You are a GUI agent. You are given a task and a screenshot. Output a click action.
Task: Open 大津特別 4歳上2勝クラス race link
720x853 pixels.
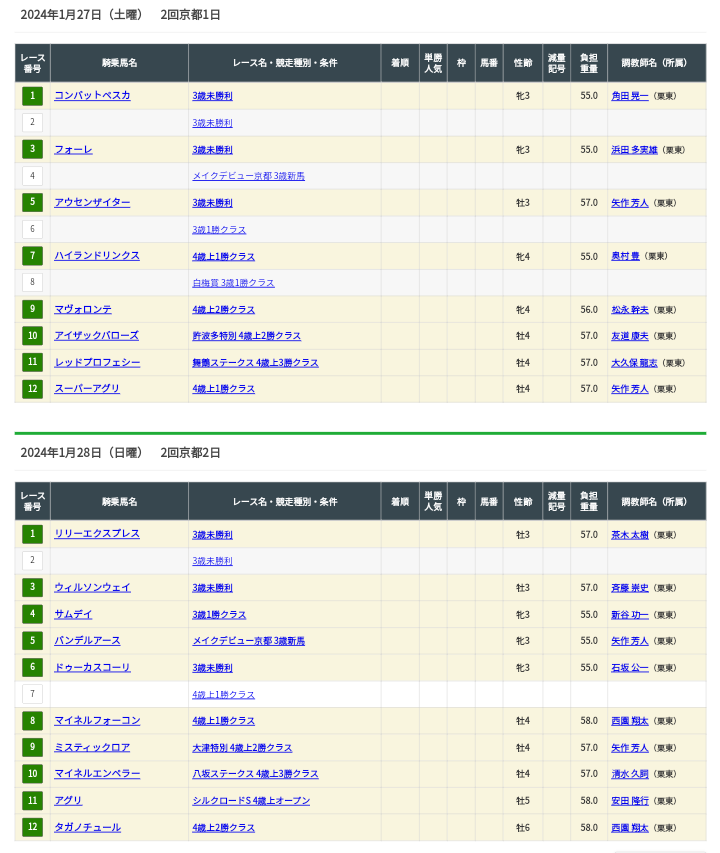click(x=242, y=748)
